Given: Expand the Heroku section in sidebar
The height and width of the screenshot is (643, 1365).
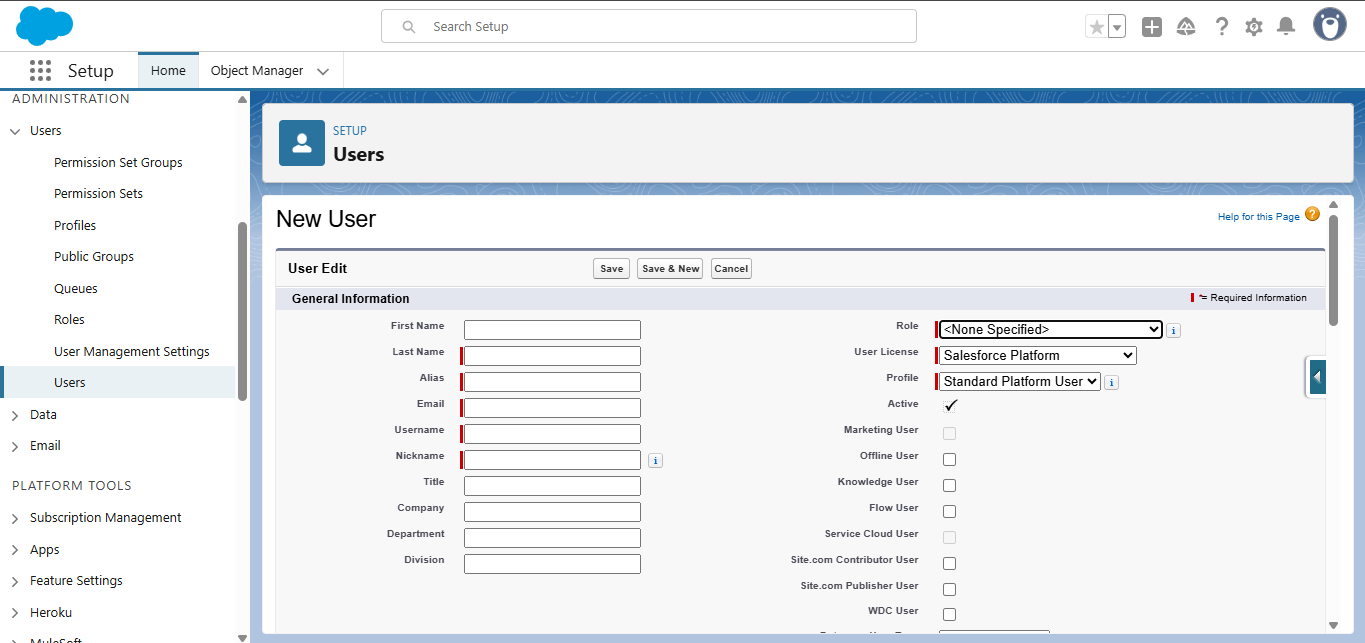Looking at the screenshot, I should [15, 613].
